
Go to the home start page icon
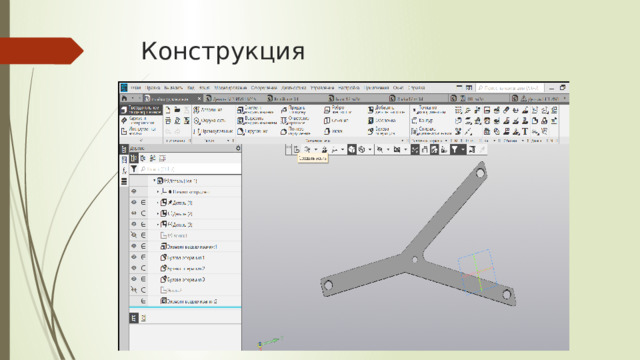[x=124, y=98]
